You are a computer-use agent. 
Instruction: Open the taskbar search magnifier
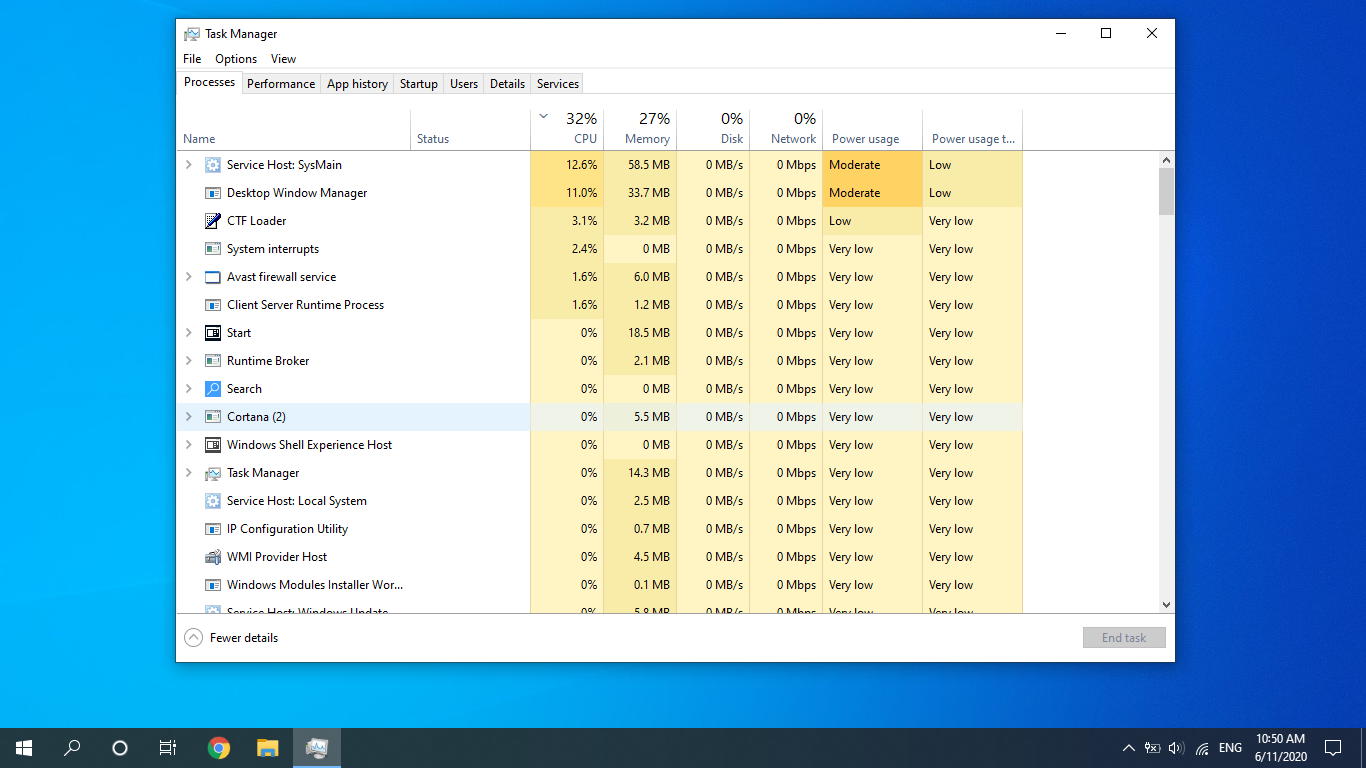pyautogui.click(x=72, y=748)
